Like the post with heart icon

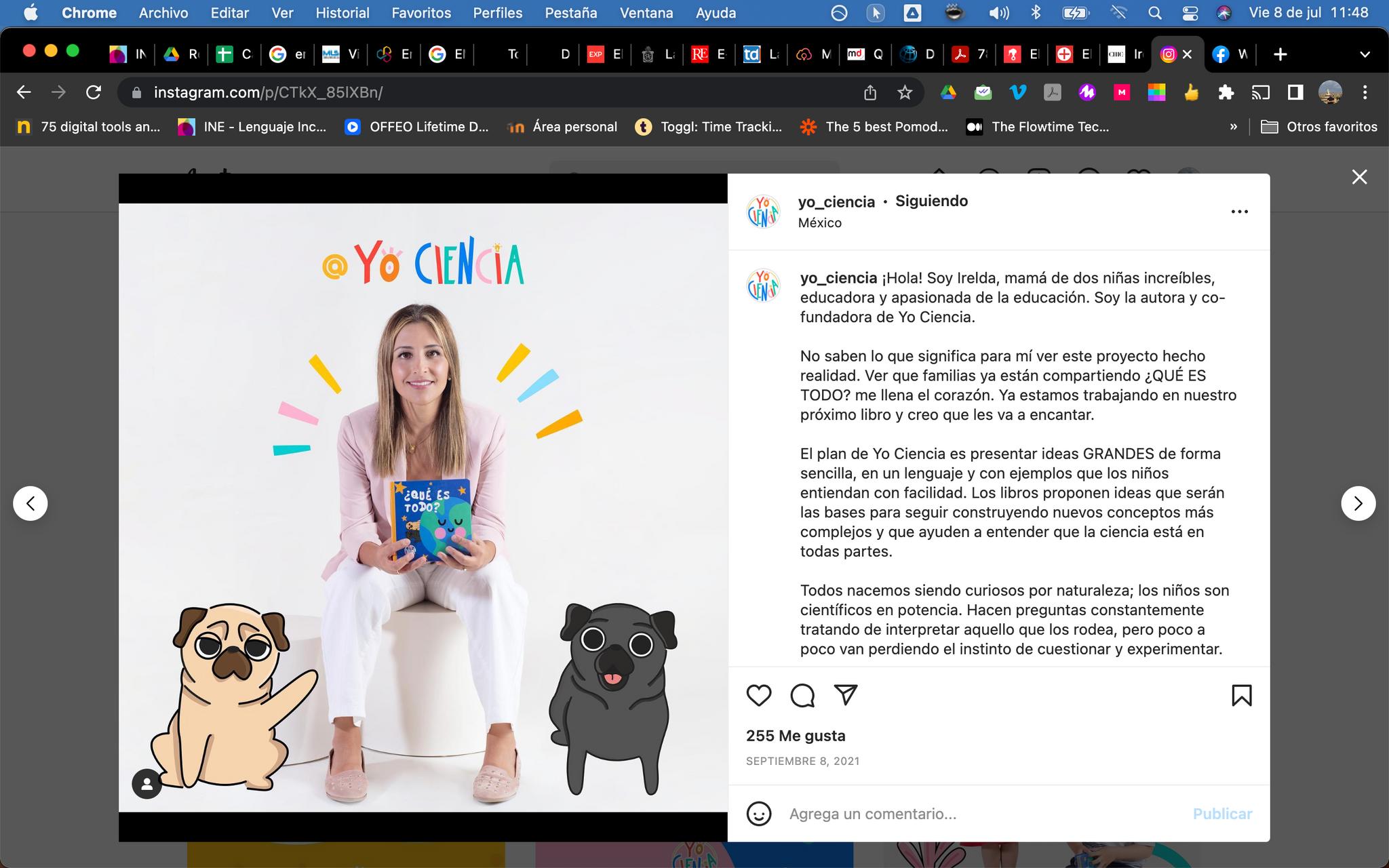pyautogui.click(x=758, y=696)
